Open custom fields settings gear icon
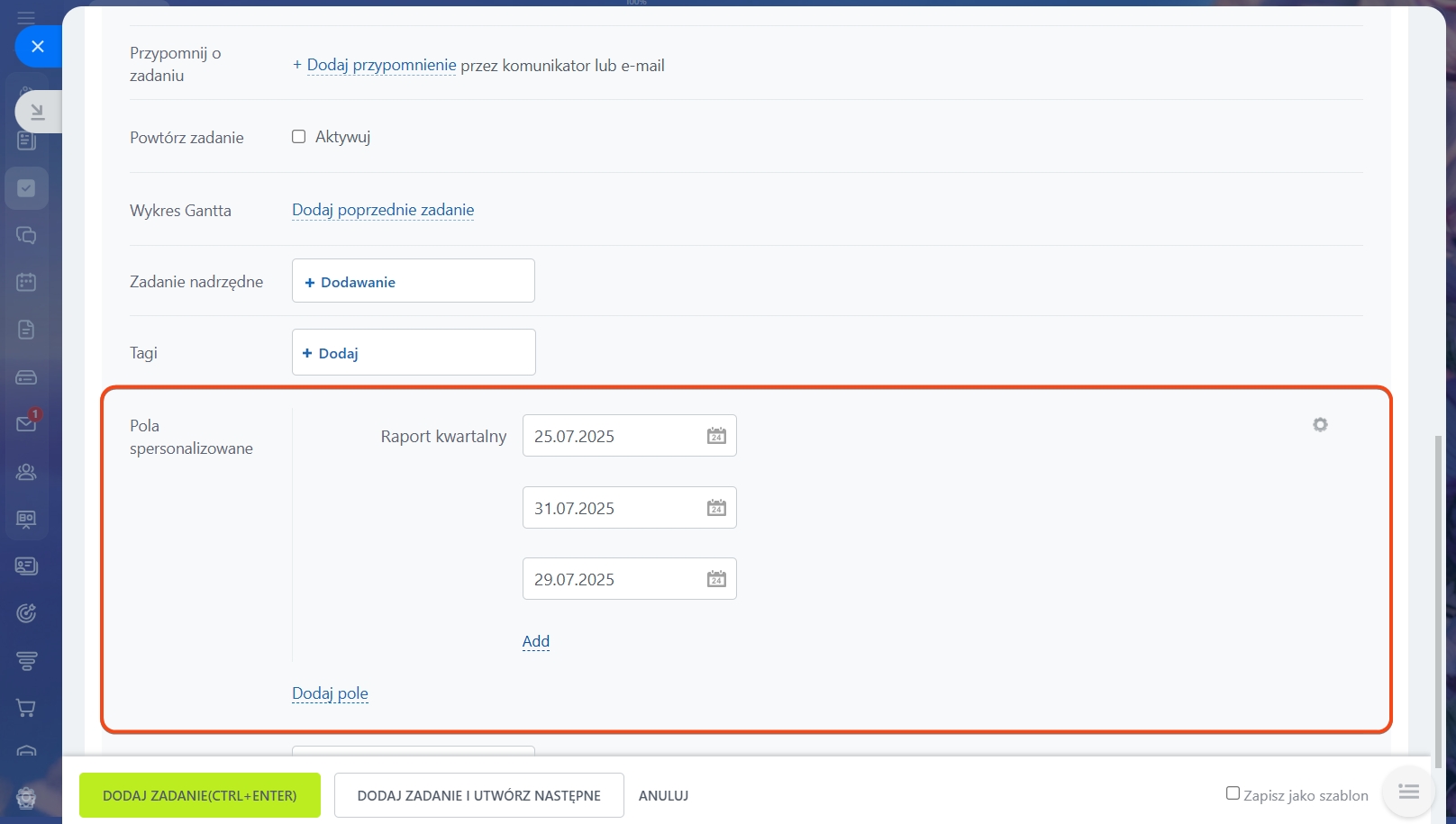This screenshot has width=1456, height=824. point(1320,424)
